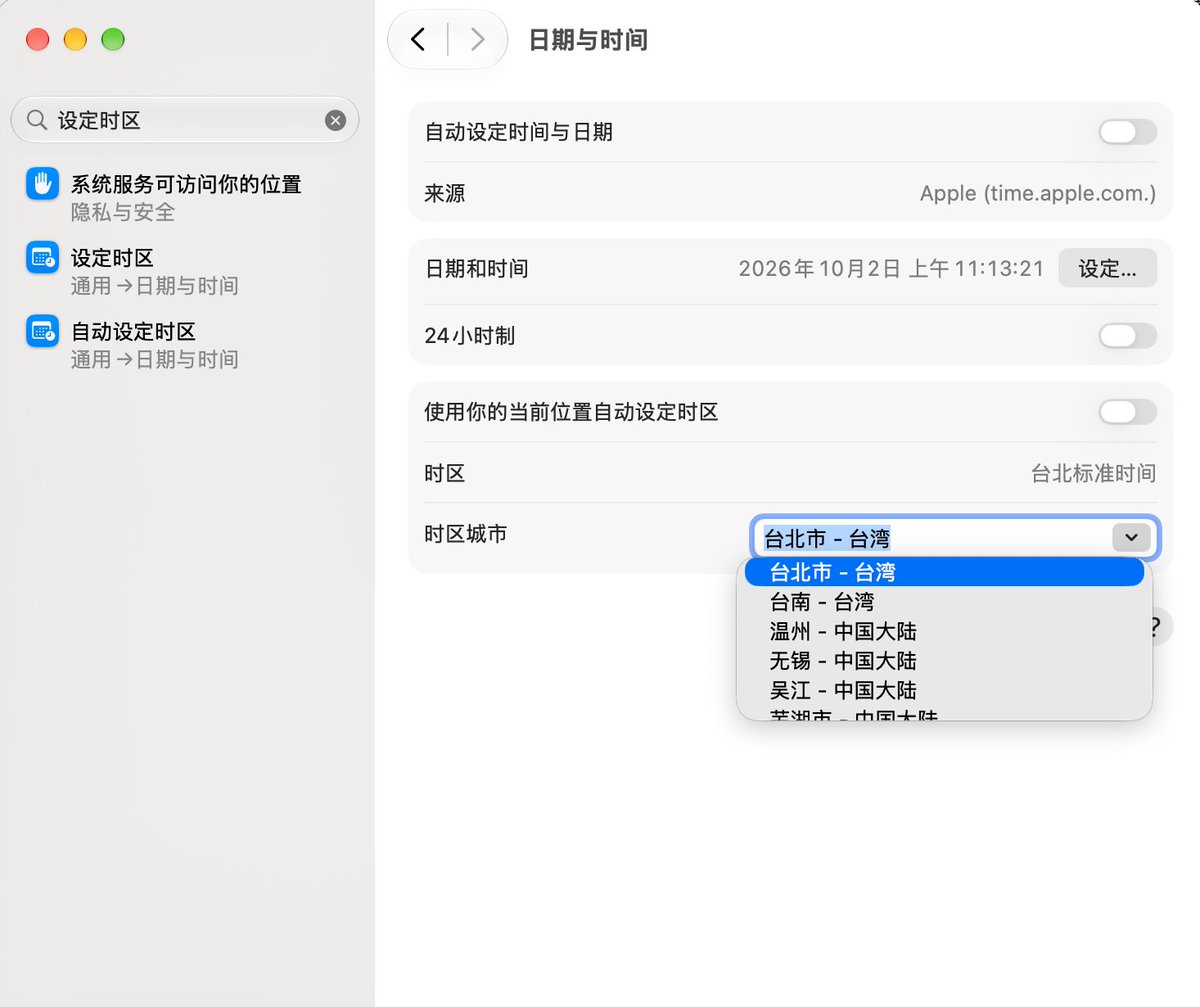Click the 设定… button

[x=1107, y=269]
